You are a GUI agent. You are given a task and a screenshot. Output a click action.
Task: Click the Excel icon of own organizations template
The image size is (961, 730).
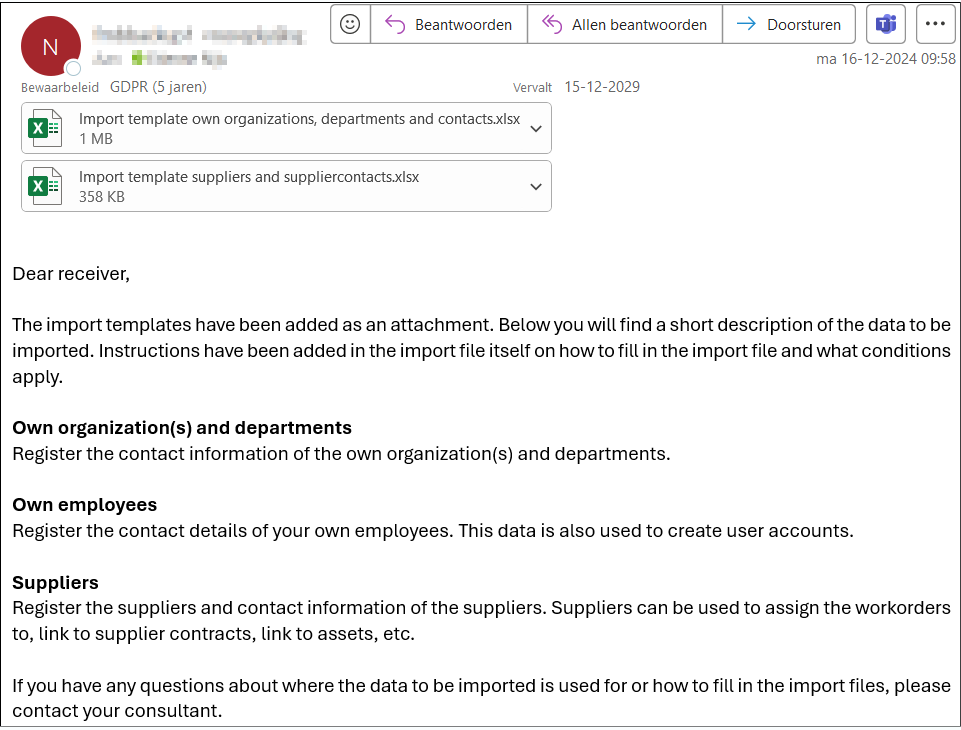coord(45,128)
